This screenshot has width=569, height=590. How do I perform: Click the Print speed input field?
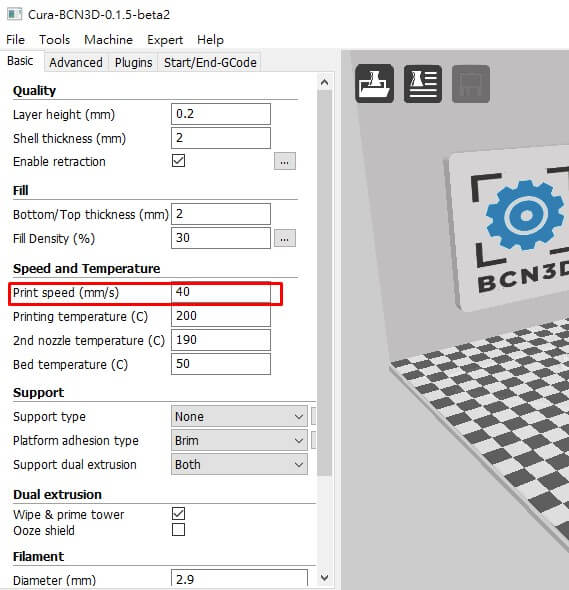coord(221,292)
